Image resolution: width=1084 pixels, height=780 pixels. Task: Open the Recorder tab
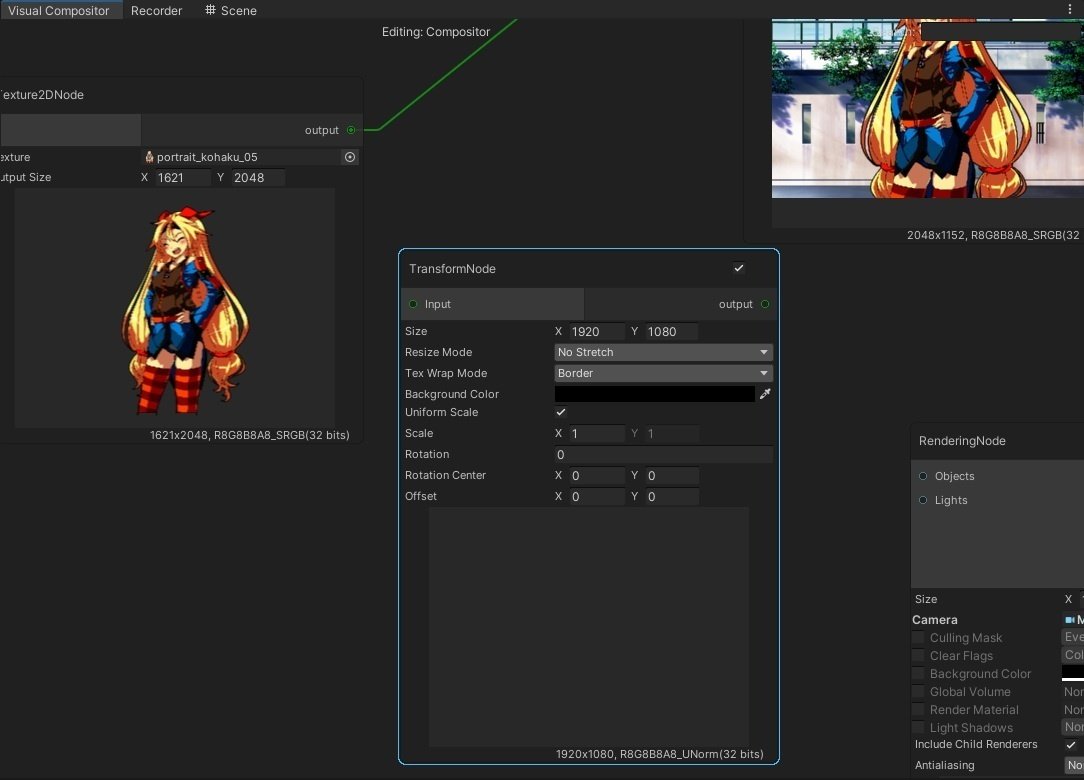tap(156, 10)
